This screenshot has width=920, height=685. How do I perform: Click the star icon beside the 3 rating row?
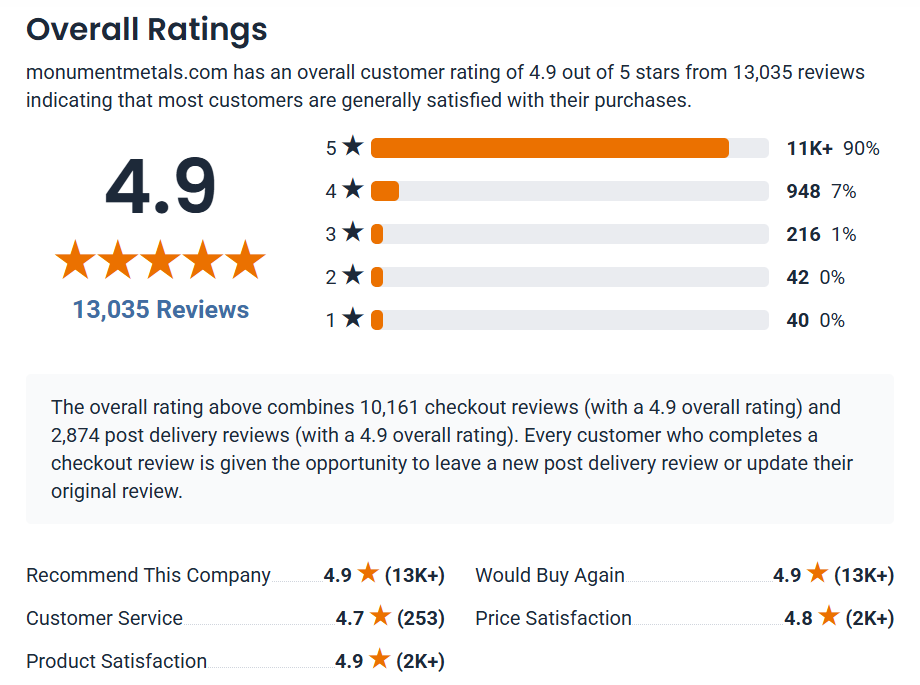[352, 233]
